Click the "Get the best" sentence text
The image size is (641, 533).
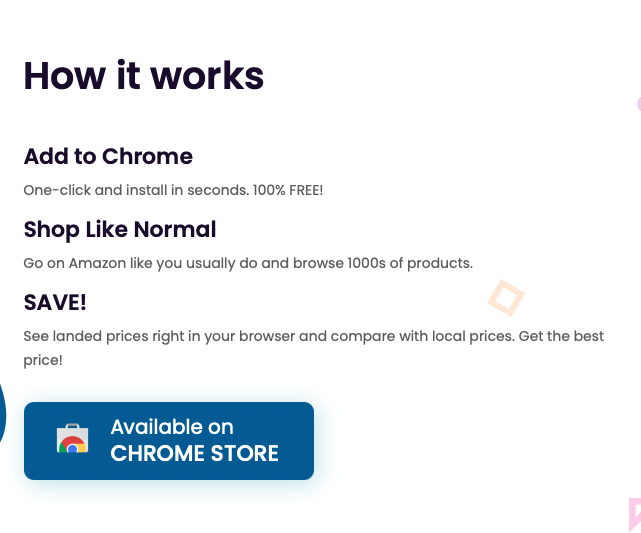[561, 336]
